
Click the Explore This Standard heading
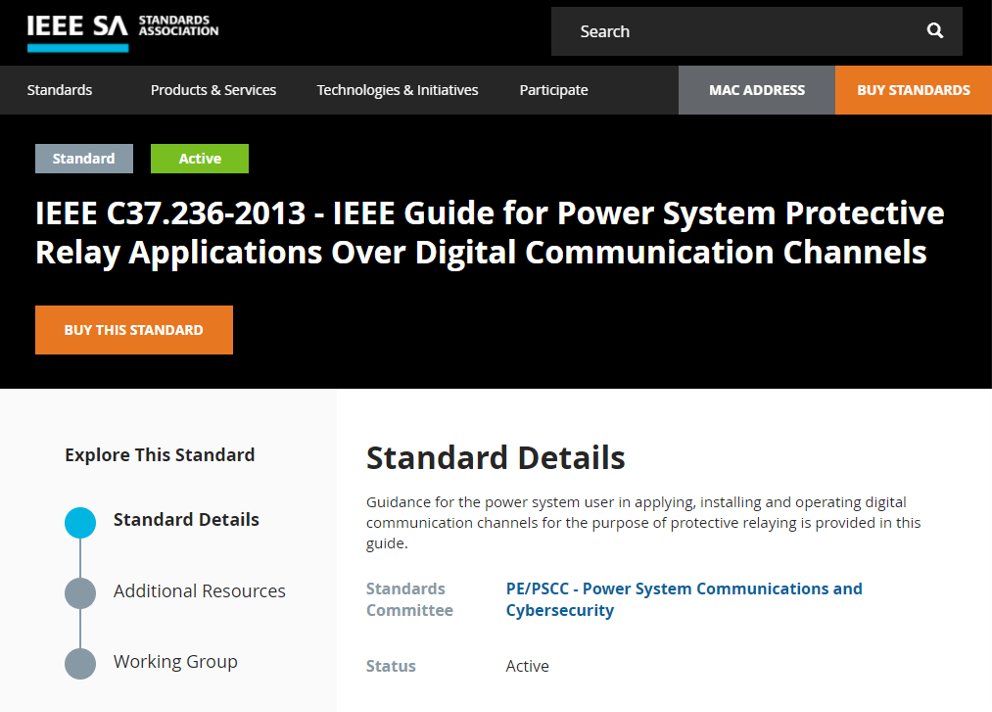pyautogui.click(x=159, y=455)
